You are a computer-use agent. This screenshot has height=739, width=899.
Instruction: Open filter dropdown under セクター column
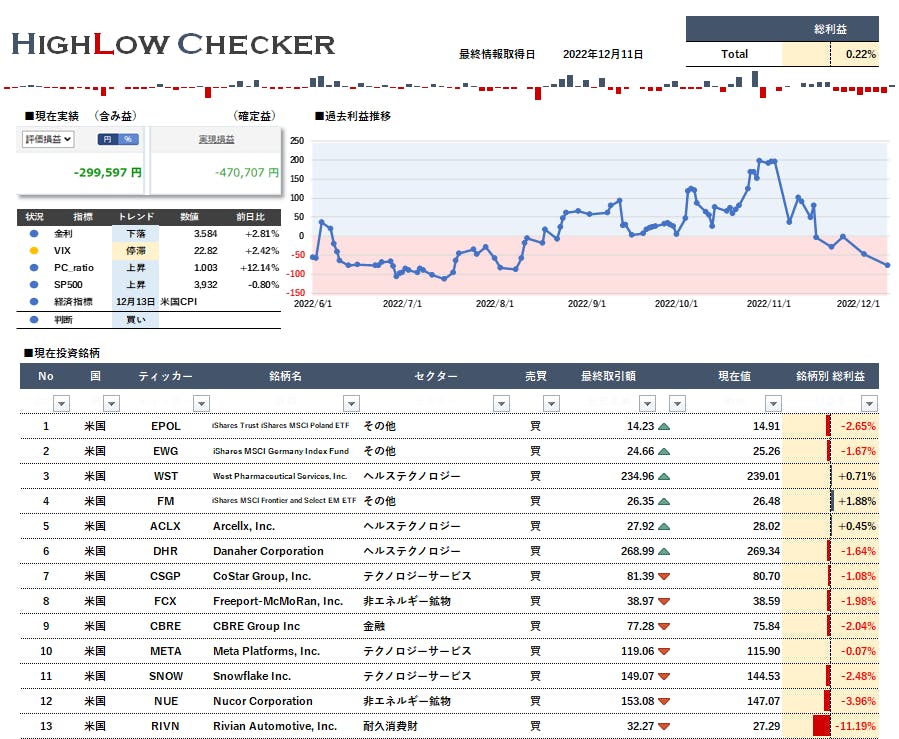point(500,403)
